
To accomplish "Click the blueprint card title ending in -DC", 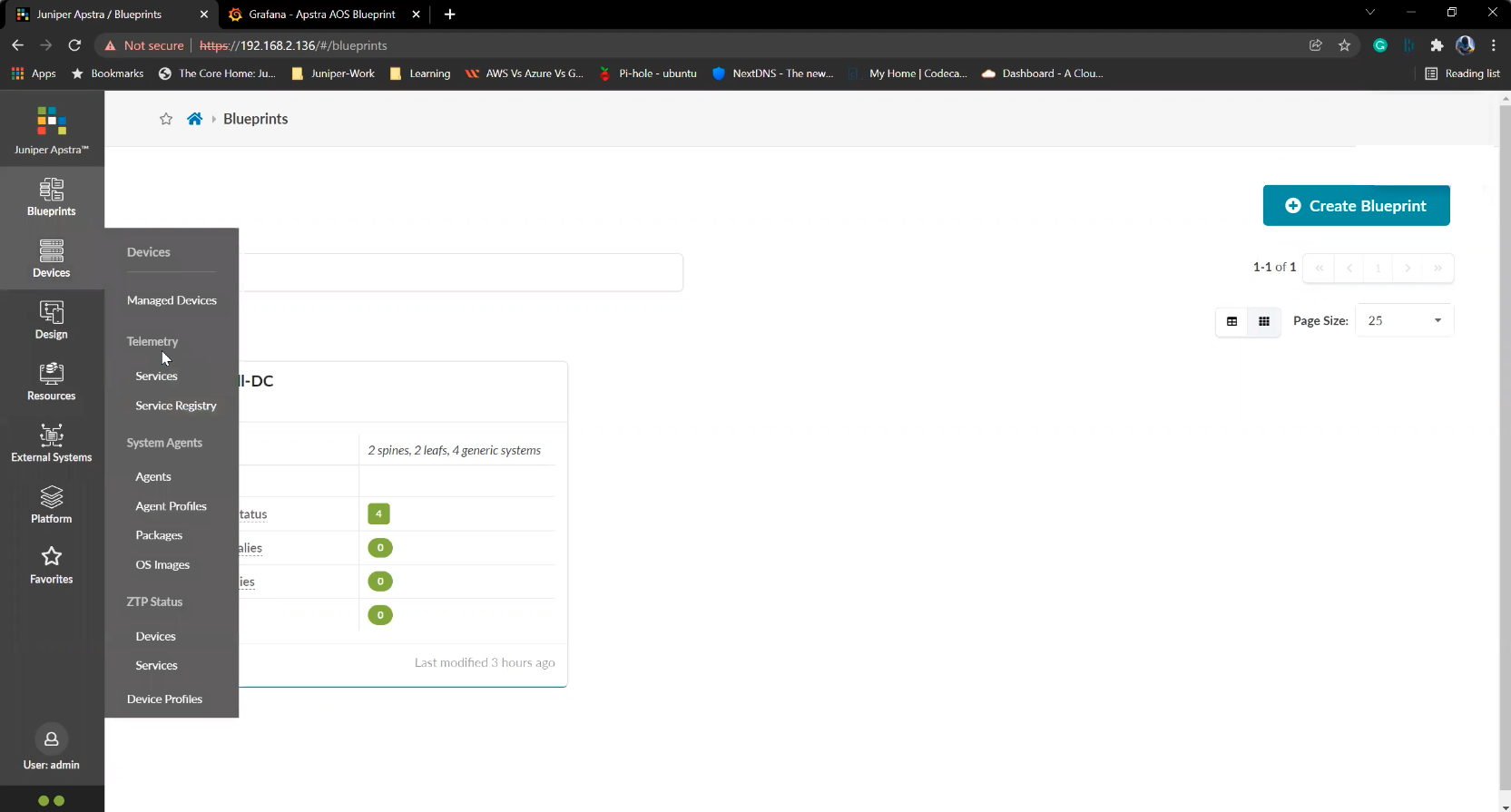I will [x=256, y=381].
